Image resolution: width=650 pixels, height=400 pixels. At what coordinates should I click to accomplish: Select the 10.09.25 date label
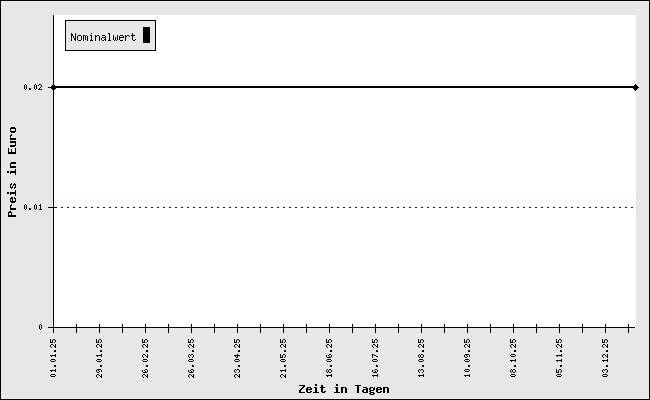tap(468, 357)
